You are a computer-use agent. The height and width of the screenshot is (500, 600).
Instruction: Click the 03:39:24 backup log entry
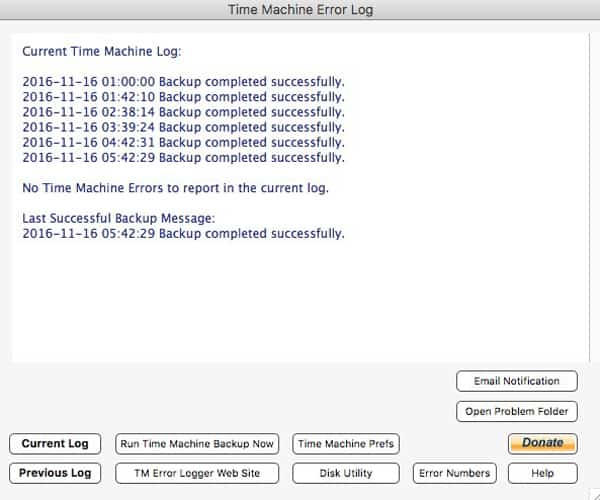click(183, 127)
